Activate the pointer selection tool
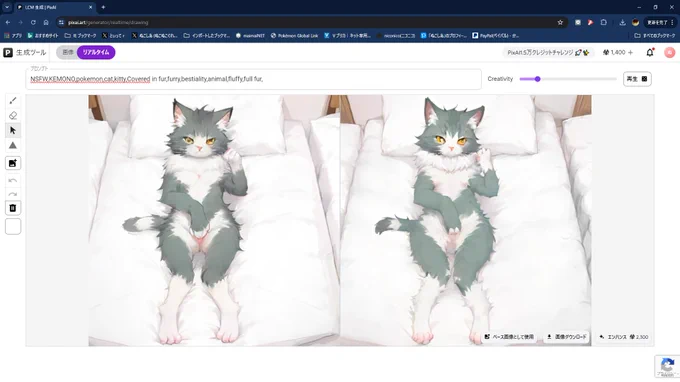The width and height of the screenshot is (680, 382). pyautogui.click(x=13, y=130)
